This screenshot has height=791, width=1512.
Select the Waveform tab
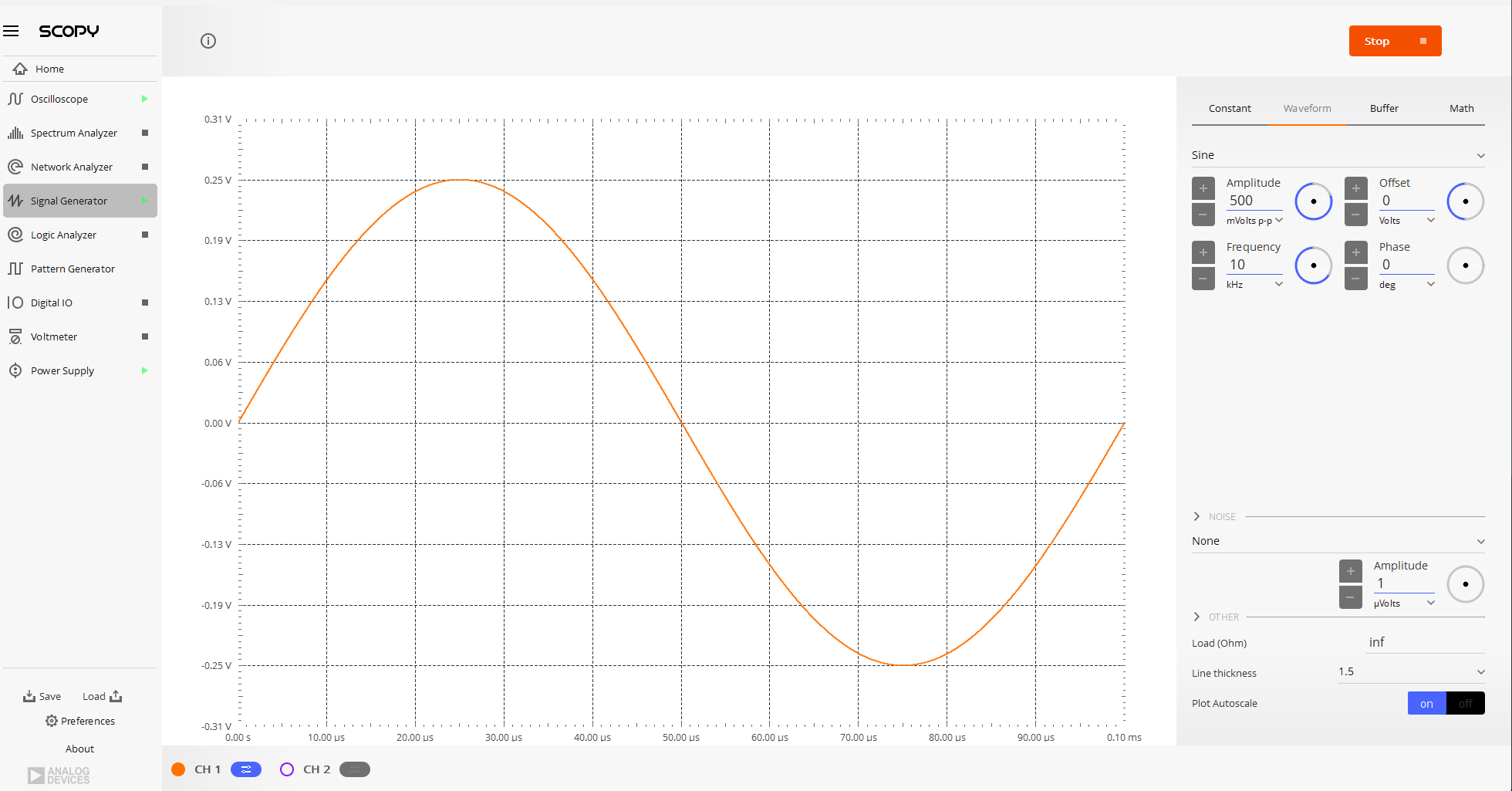click(x=1307, y=108)
